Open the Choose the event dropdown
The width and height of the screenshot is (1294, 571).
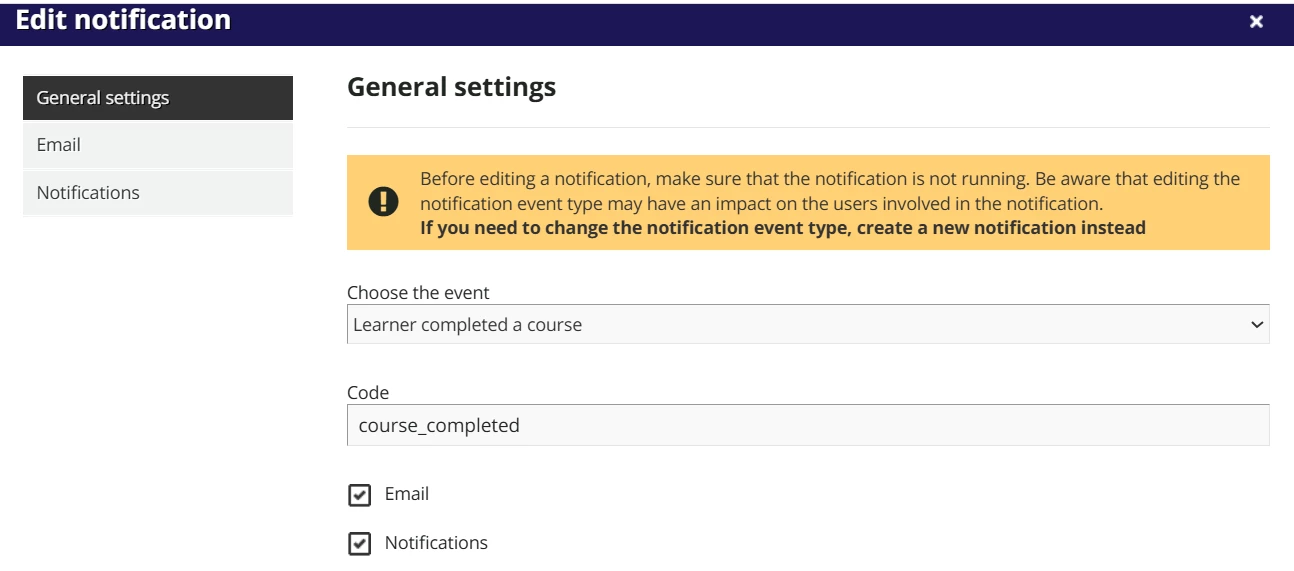[807, 325]
